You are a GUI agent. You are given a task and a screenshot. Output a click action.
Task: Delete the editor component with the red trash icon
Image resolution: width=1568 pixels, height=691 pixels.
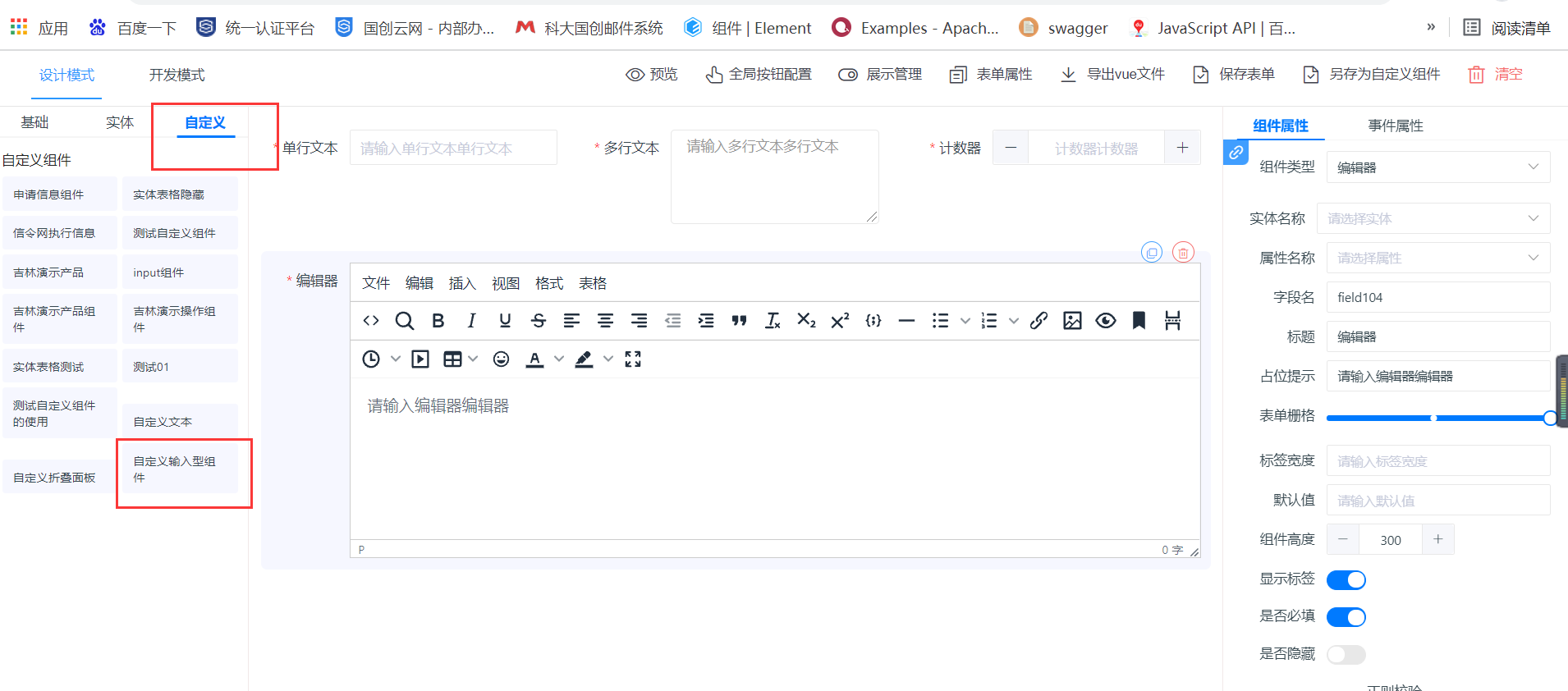(x=1183, y=253)
